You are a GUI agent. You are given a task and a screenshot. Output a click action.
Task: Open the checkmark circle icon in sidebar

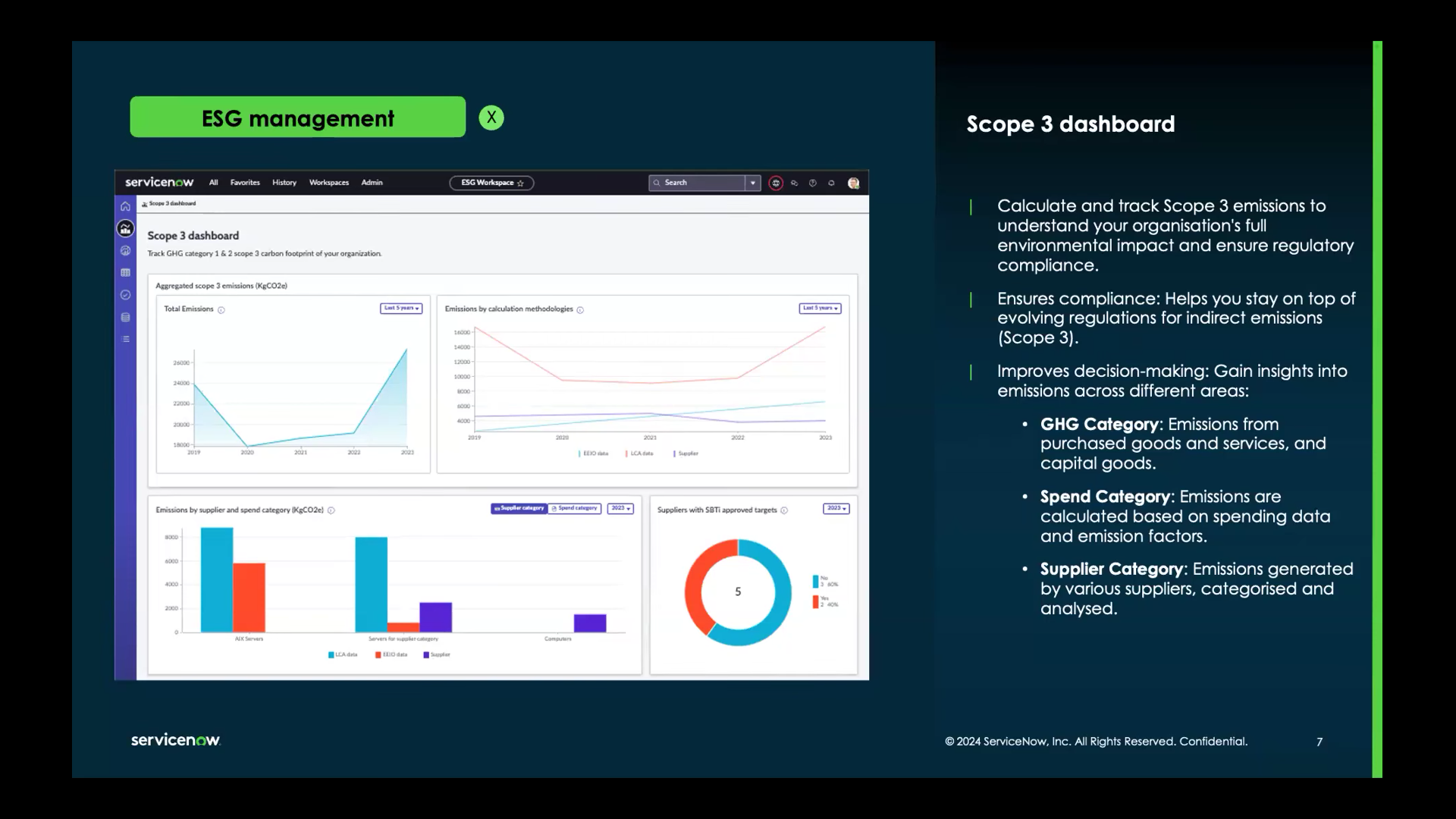125,295
